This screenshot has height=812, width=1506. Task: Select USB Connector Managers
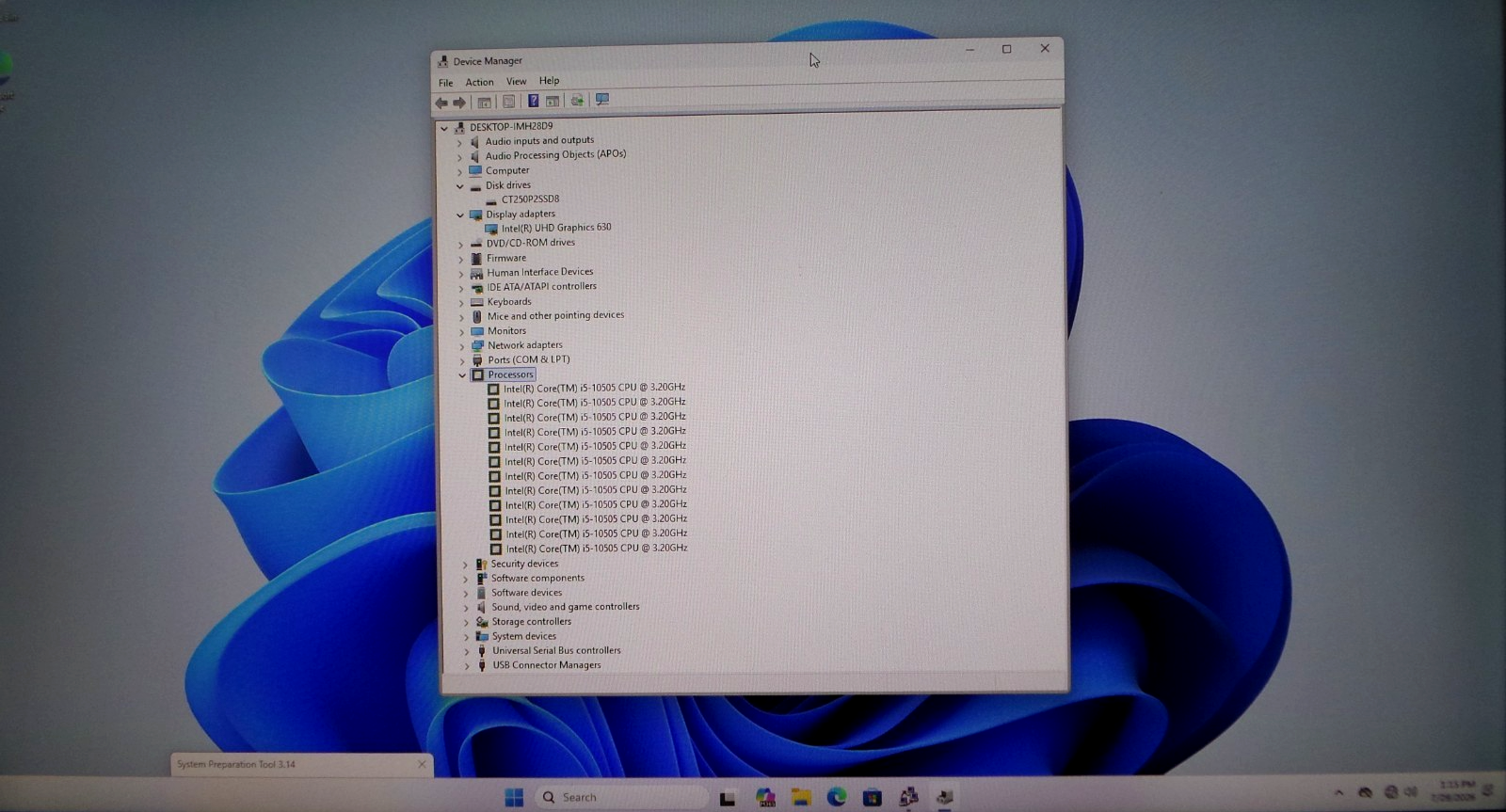(x=546, y=665)
